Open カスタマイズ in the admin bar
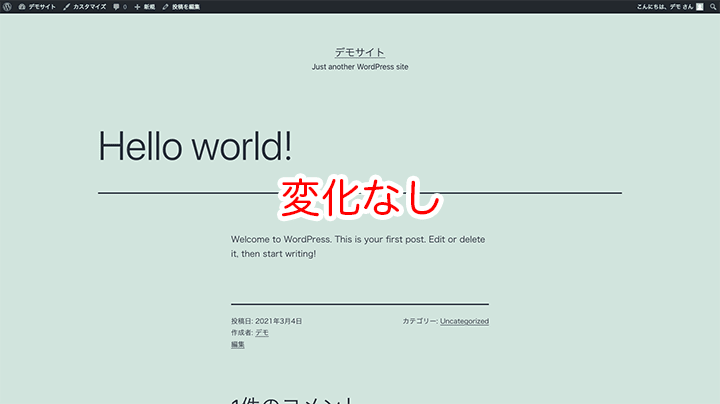 coord(84,6)
